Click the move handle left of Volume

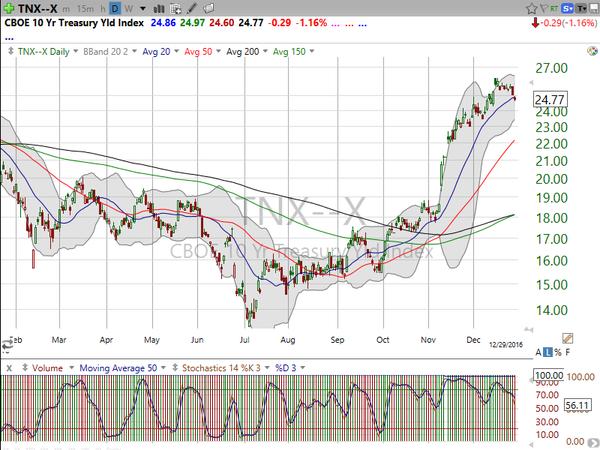[25, 368]
